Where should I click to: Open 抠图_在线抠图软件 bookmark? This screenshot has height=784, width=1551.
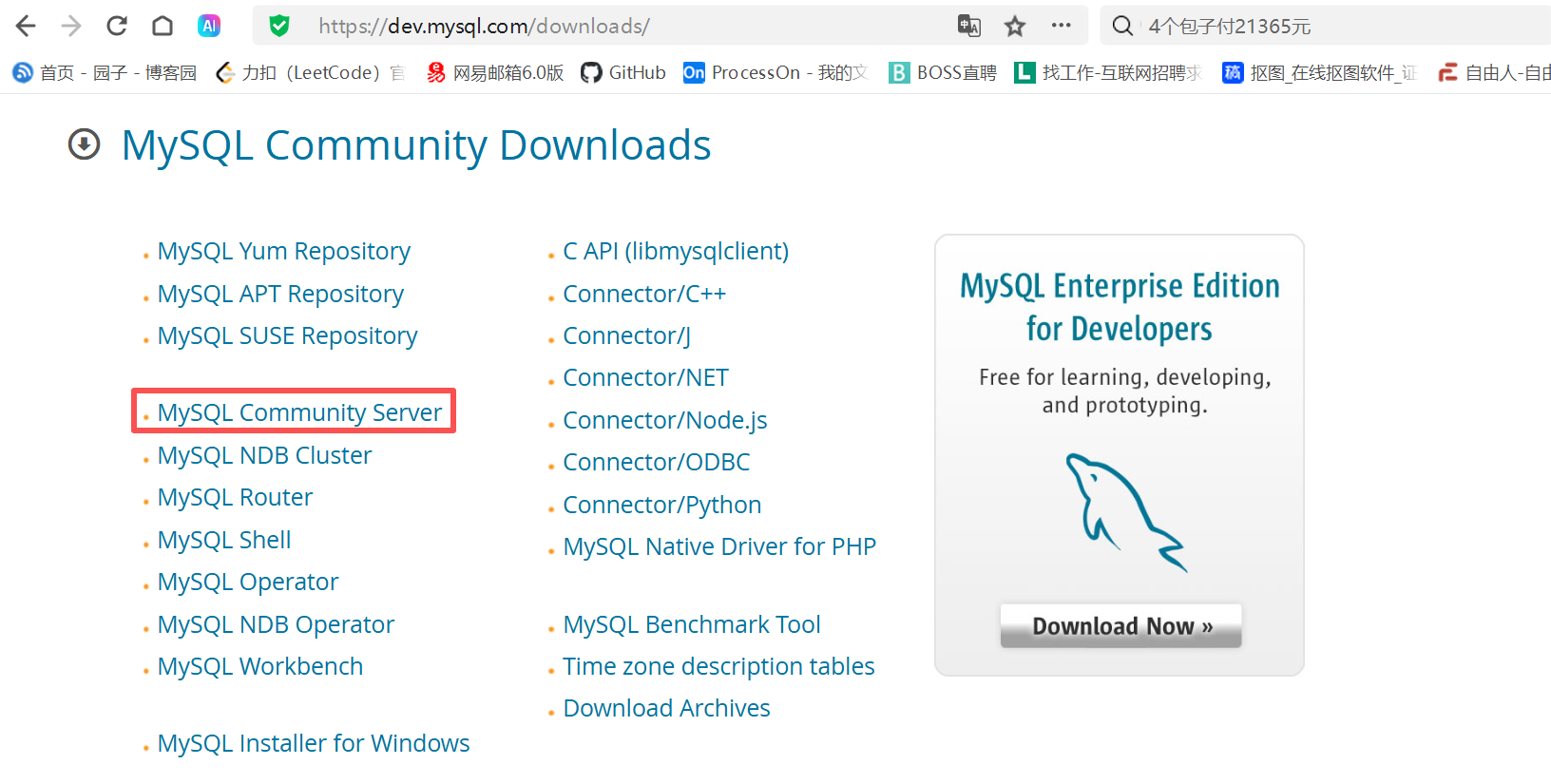click(1320, 72)
